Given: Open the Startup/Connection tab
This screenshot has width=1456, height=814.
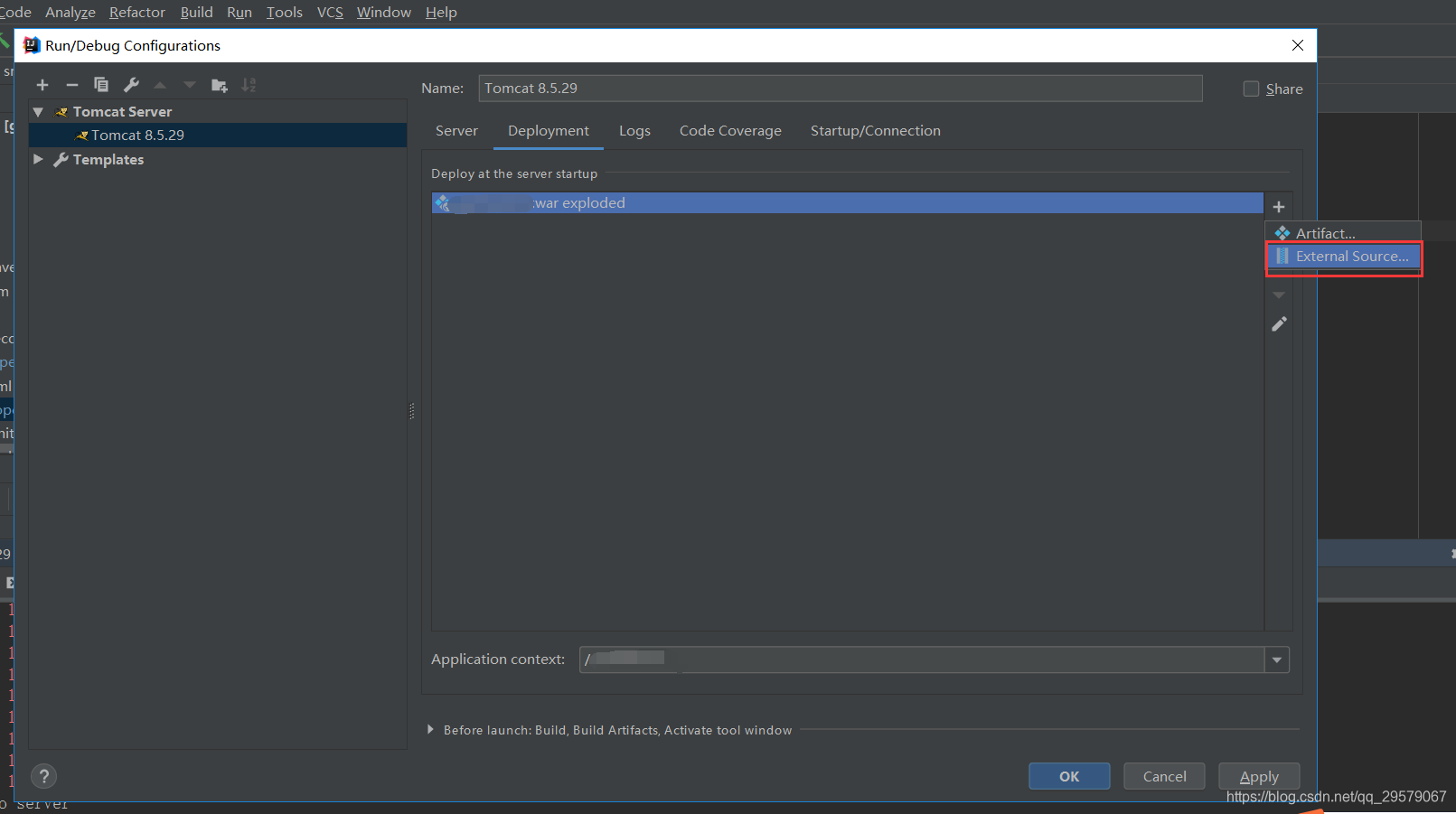Looking at the screenshot, I should (875, 131).
